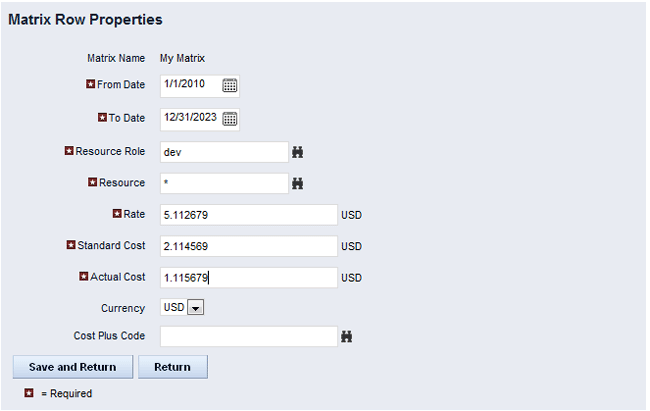Edit the Rate value 5.112679

tap(248, 215)
